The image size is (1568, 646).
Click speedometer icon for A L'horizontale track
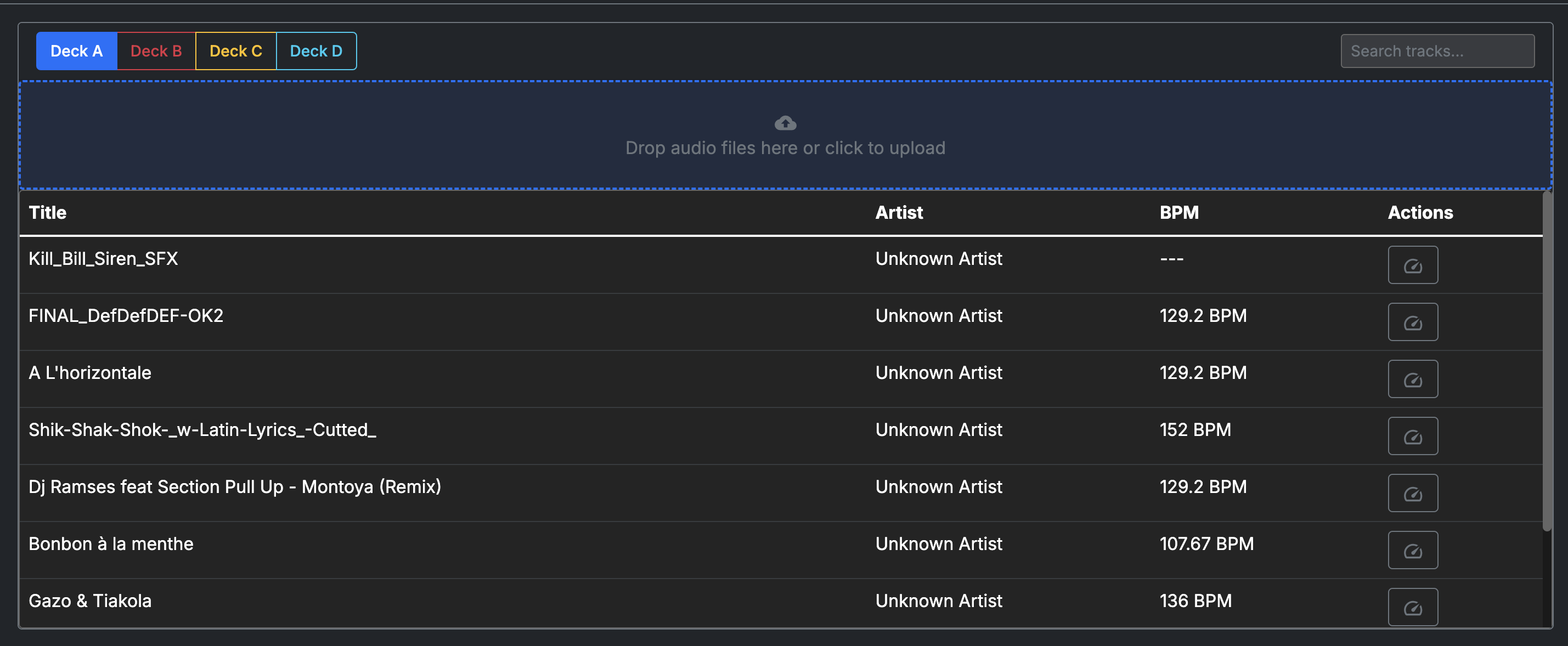(1412, 379)
